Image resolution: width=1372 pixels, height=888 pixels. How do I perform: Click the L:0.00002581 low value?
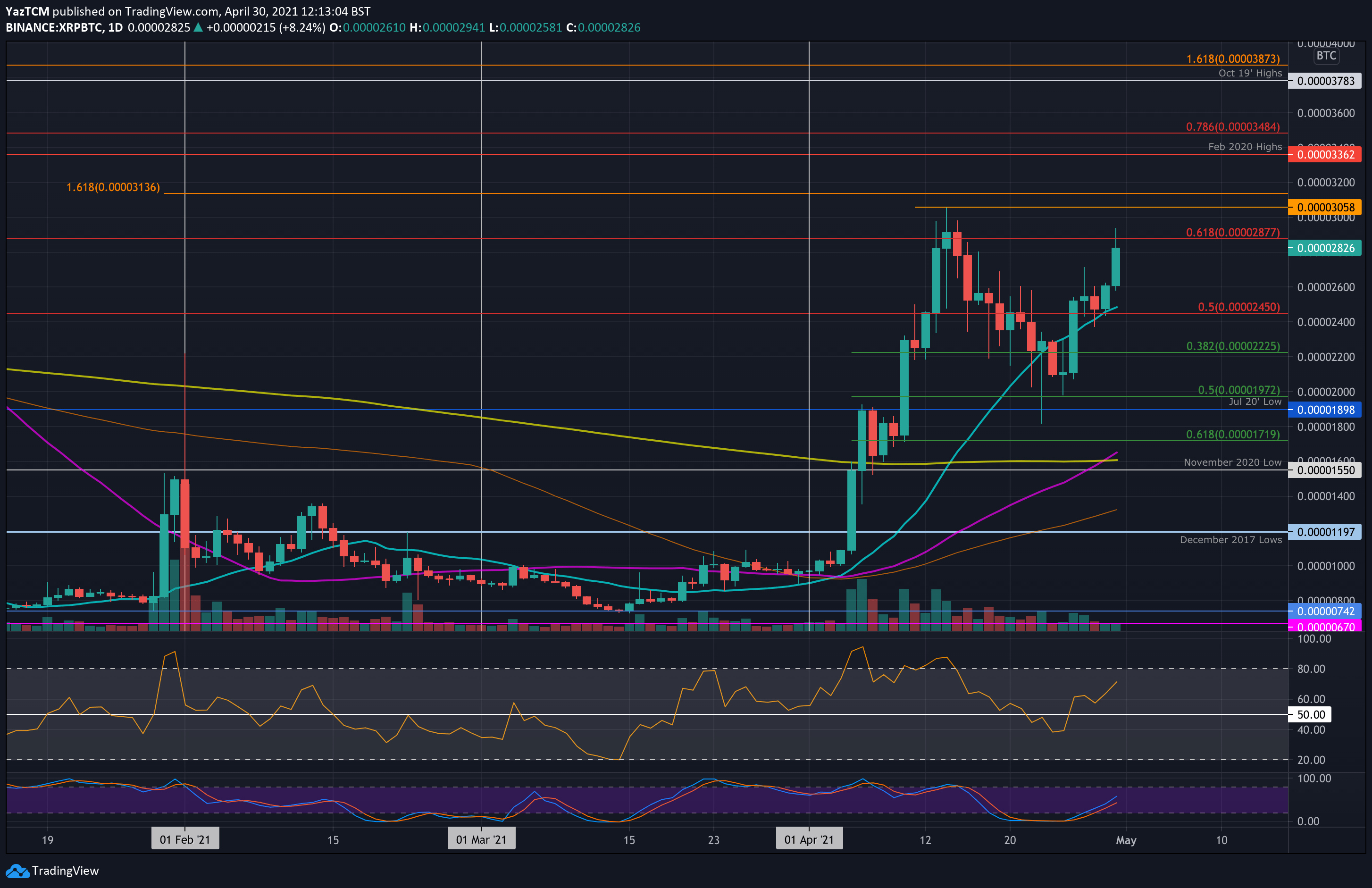[x=525, y=28]
